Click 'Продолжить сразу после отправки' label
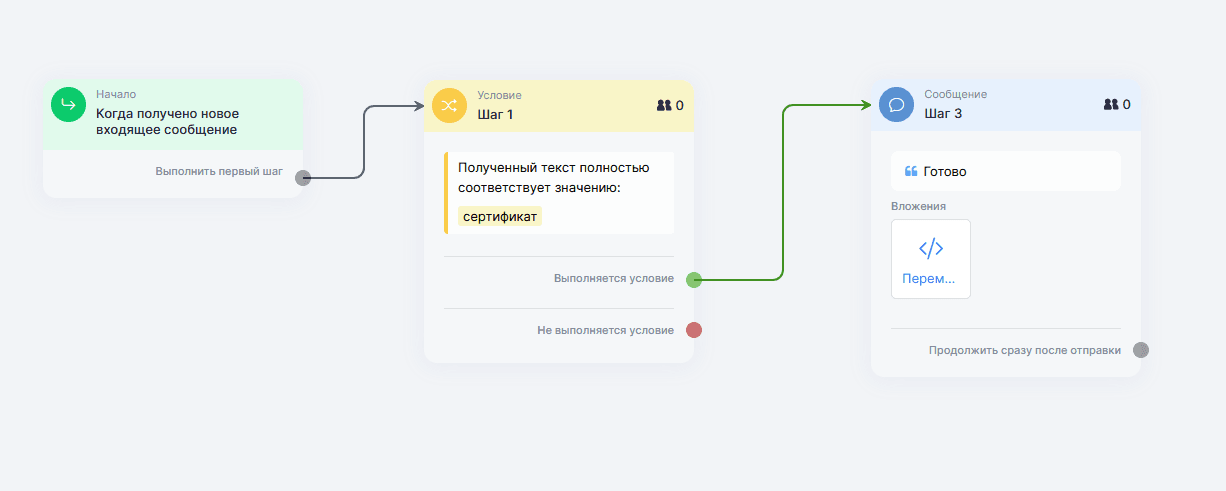The height and width of the screenshot is (491, 1226). (1024, 350)
